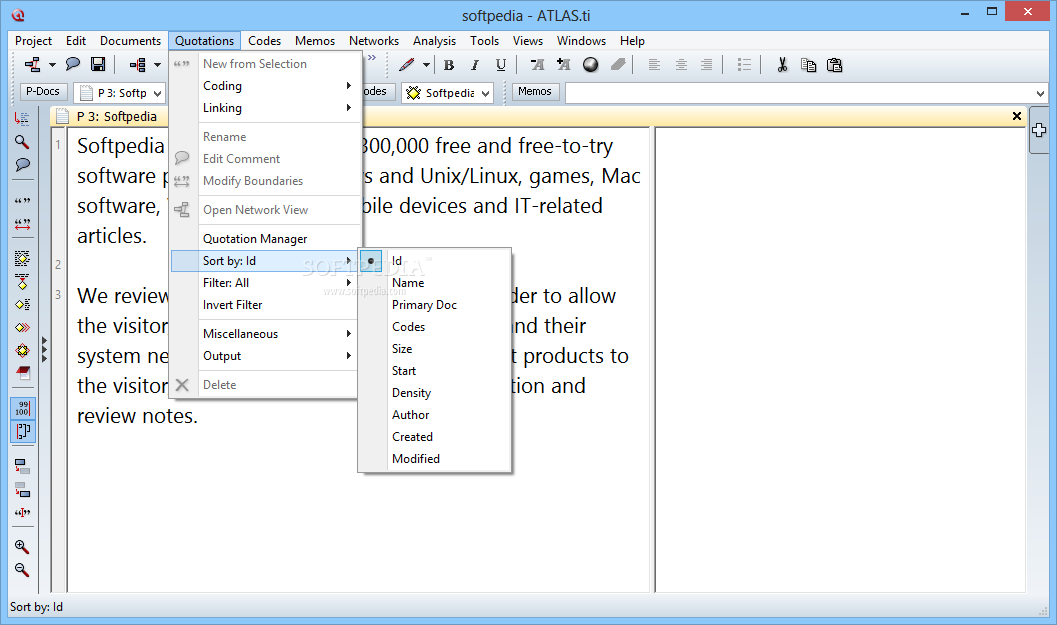
Task: Click the bullet list icon
Action: point(744,65)
